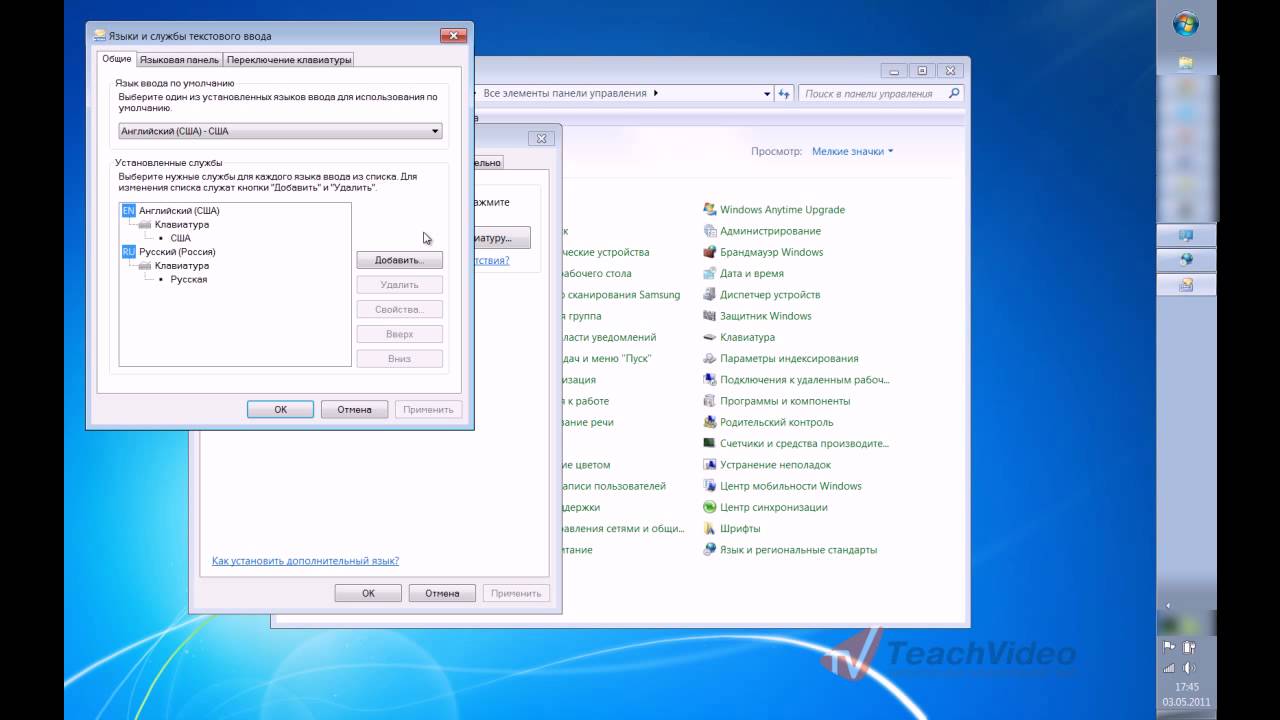Click the Windows Anytime Upgrade icon
This screenshot has height=720, width=1280.
tap(710, 209)
